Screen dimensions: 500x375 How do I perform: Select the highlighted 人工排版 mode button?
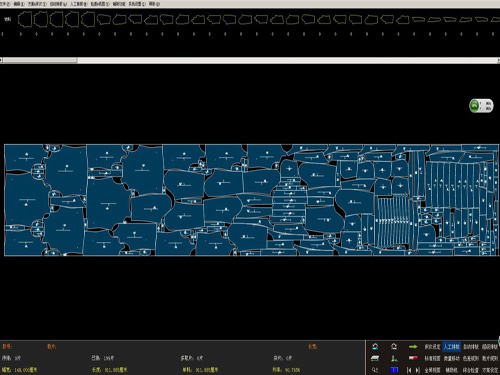[x=452, y=347]
